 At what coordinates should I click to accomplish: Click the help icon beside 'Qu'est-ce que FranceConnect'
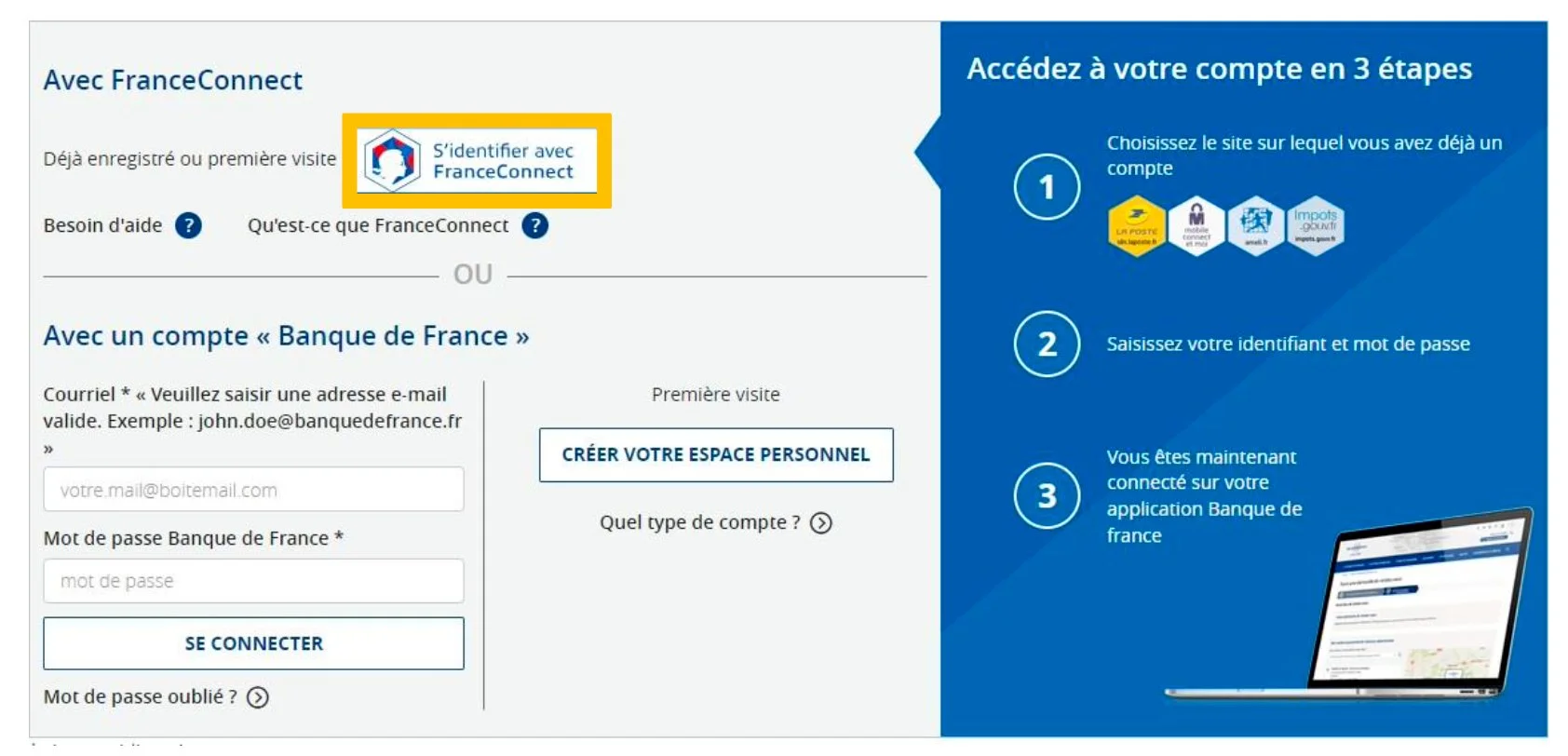535,225
